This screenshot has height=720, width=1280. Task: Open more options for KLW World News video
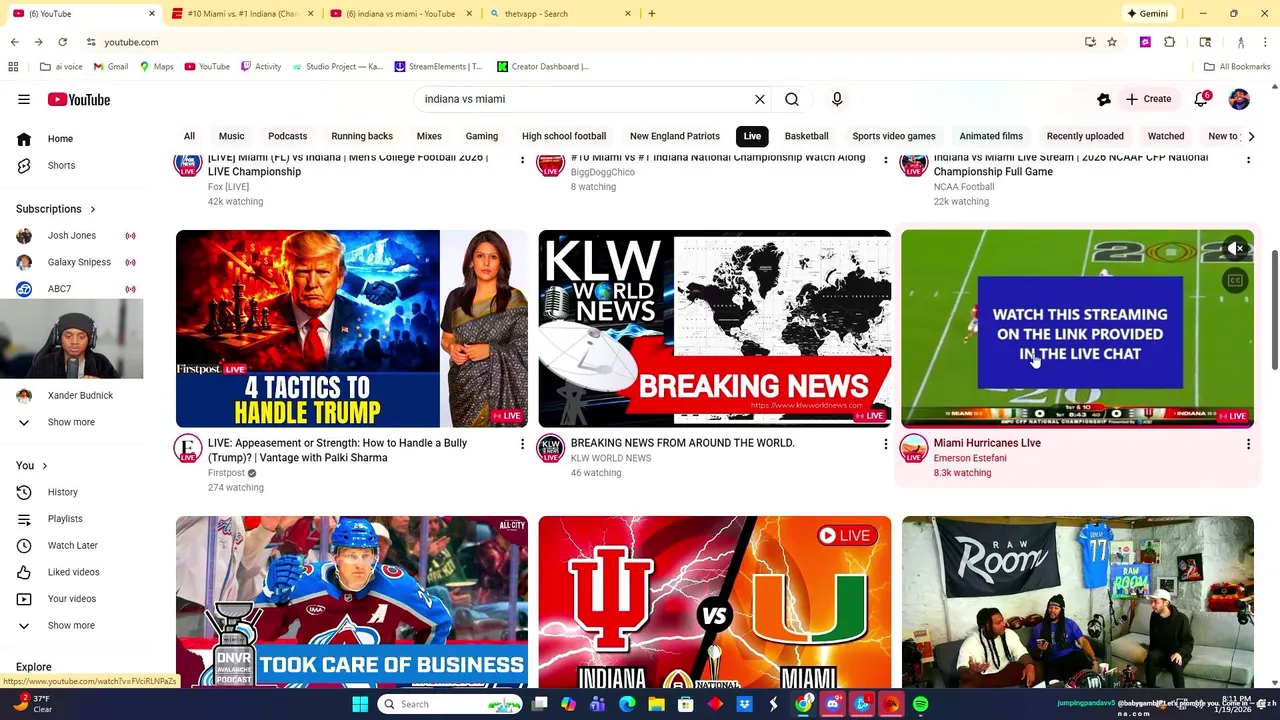pyautogui.click(x=885, y=443)
